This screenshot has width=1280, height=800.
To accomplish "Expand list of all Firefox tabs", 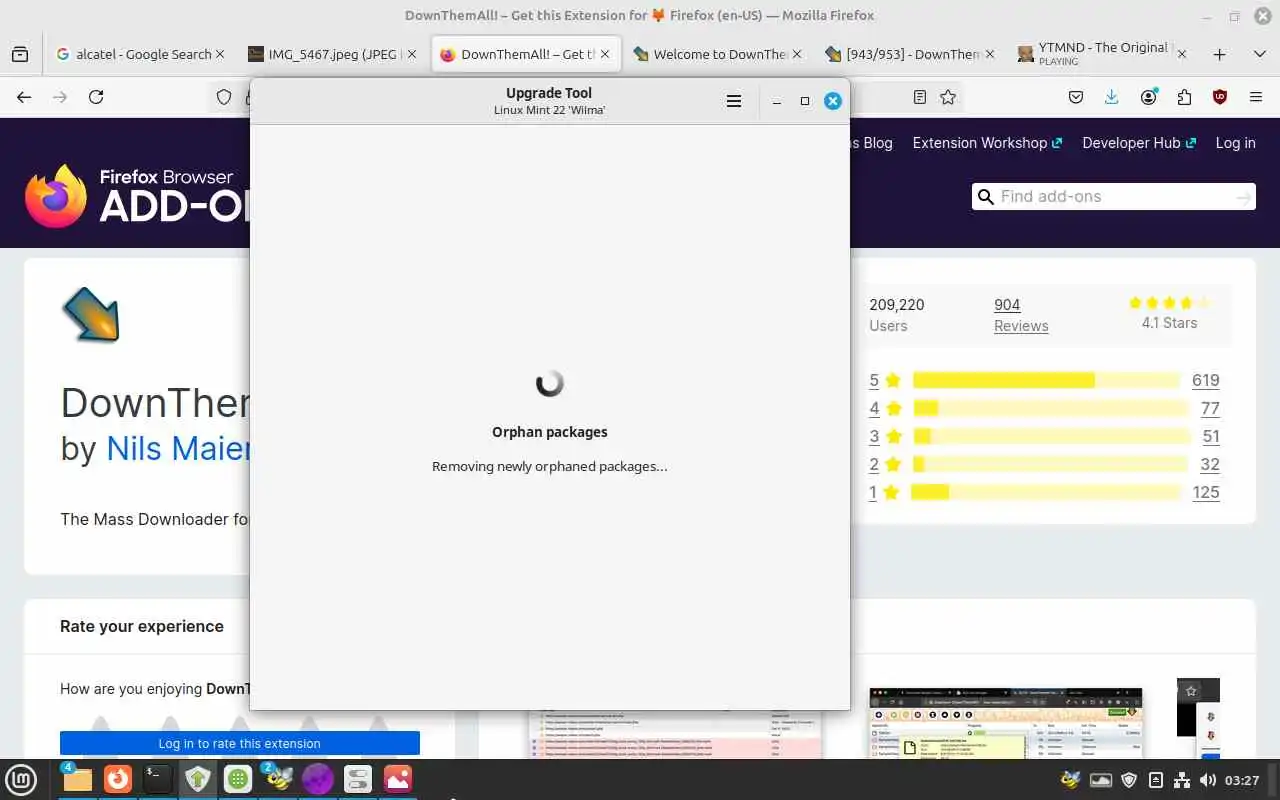I will click(1259, 55).
